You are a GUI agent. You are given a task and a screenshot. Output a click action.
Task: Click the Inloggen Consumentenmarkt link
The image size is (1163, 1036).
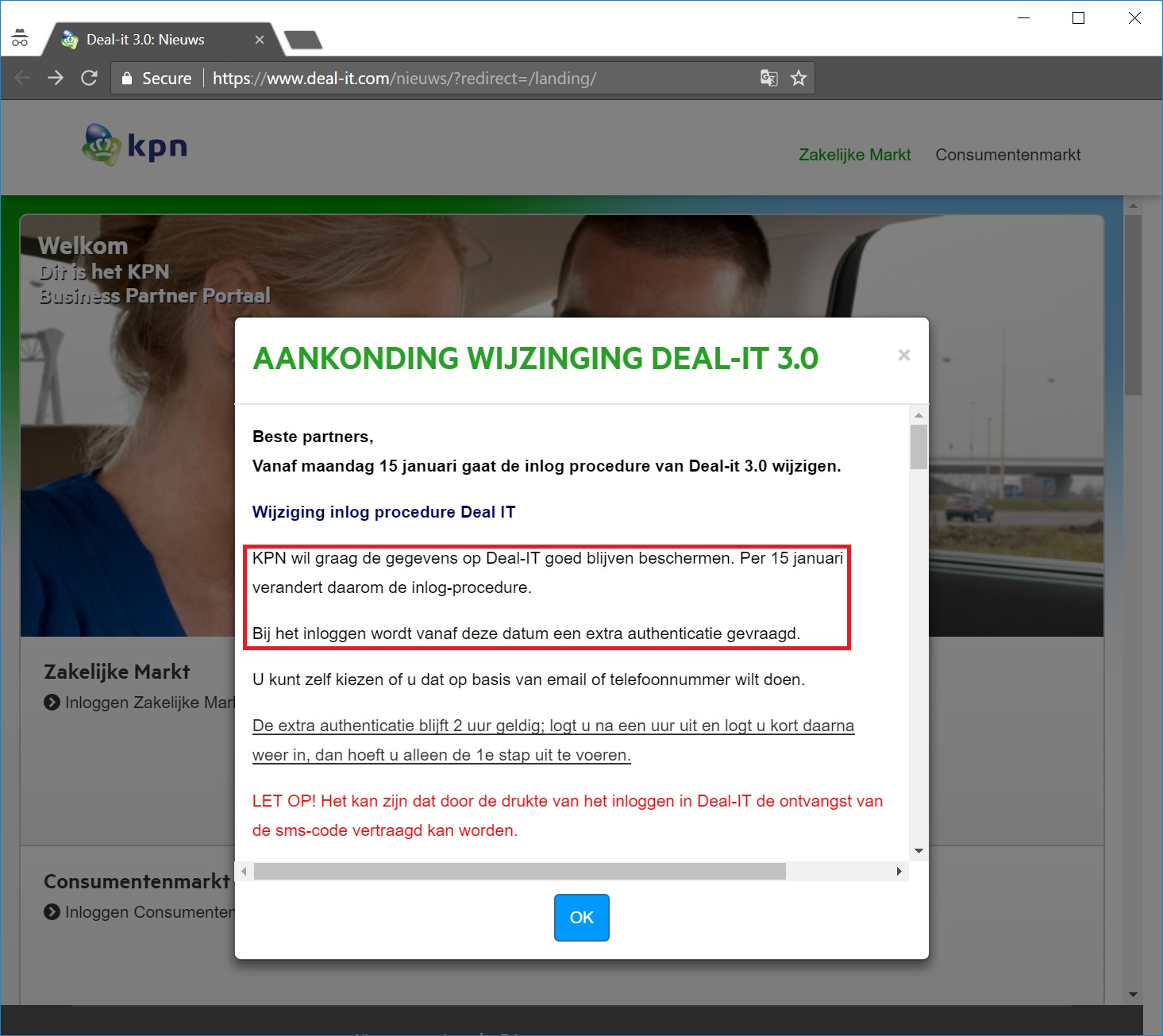(x=141, y=912)
